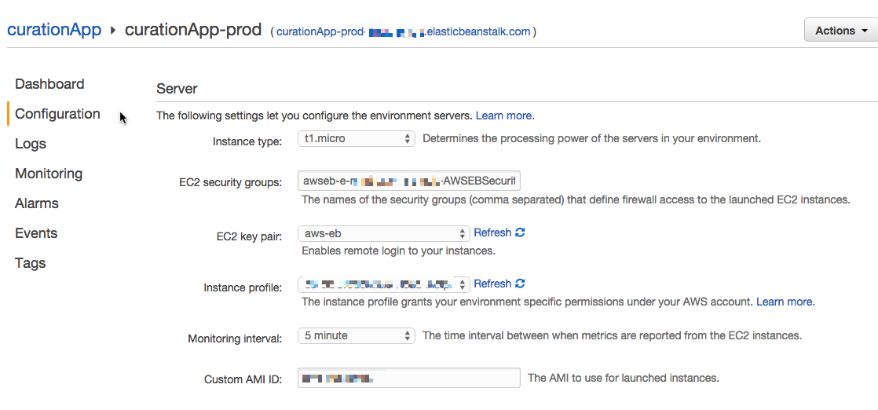
Task: Focus the Custom AMI ID input field
Action: tap(409, 378)
